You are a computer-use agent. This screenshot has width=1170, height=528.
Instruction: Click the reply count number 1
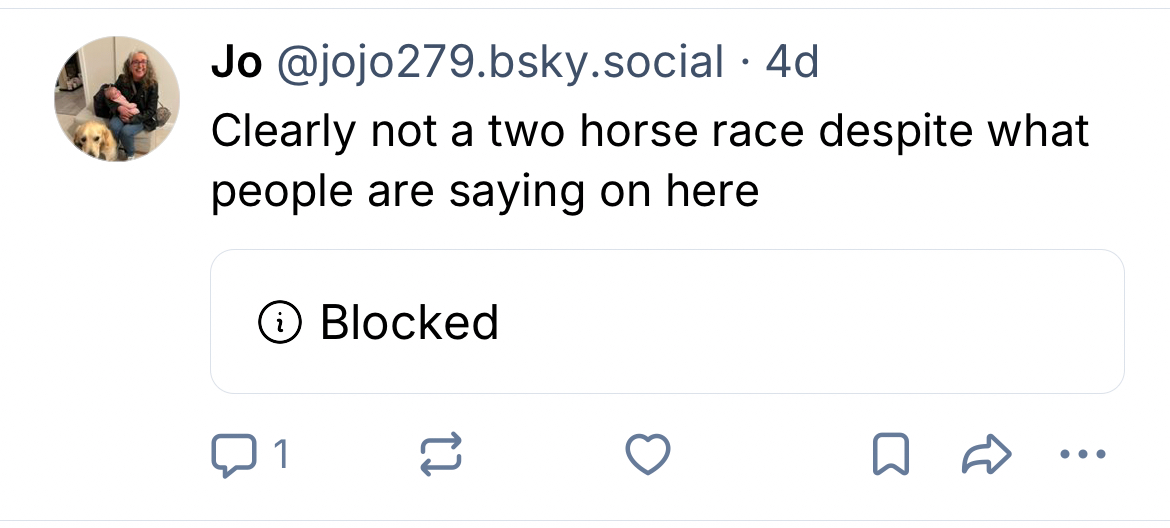(281, 456)
